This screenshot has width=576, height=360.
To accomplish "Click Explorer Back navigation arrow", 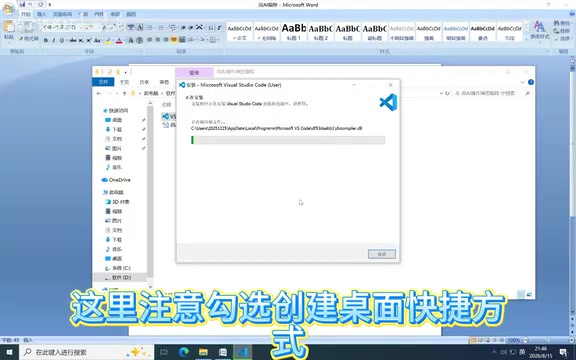I will (x=99, y=93).
